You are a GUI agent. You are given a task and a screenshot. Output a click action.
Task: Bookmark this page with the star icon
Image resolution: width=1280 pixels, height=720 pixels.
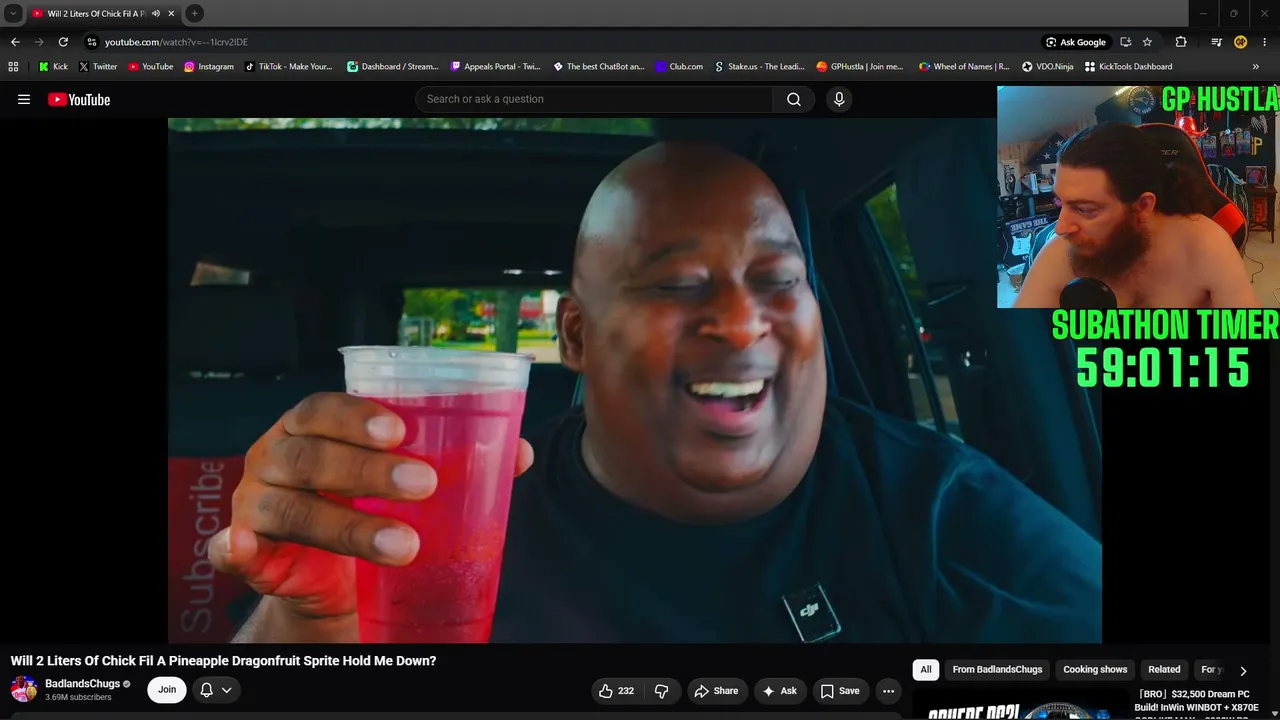1147,42
